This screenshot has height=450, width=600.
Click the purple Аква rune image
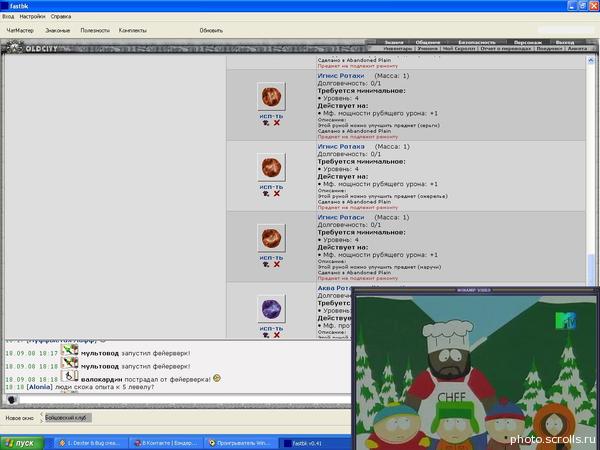pos(271,309)
